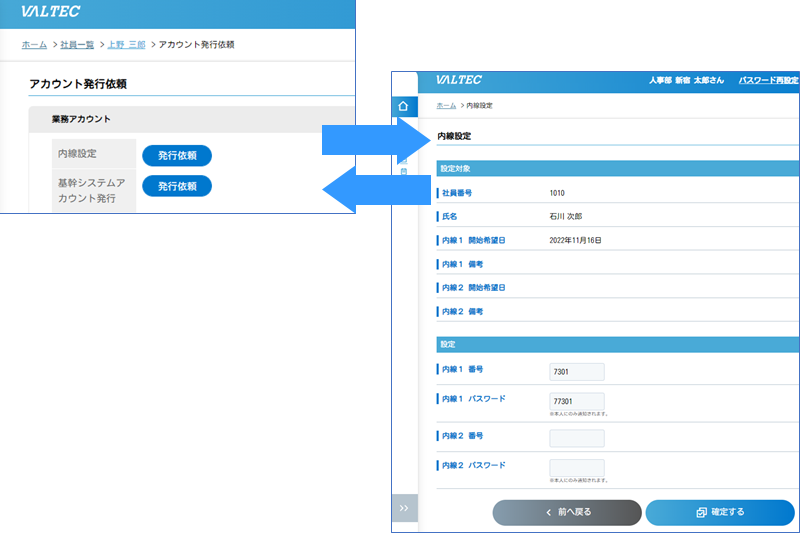The width and height of the screenshot is (800, 533).
Task: Click the clipboard icon in the sidebar
Action: (x=403, y=171)
